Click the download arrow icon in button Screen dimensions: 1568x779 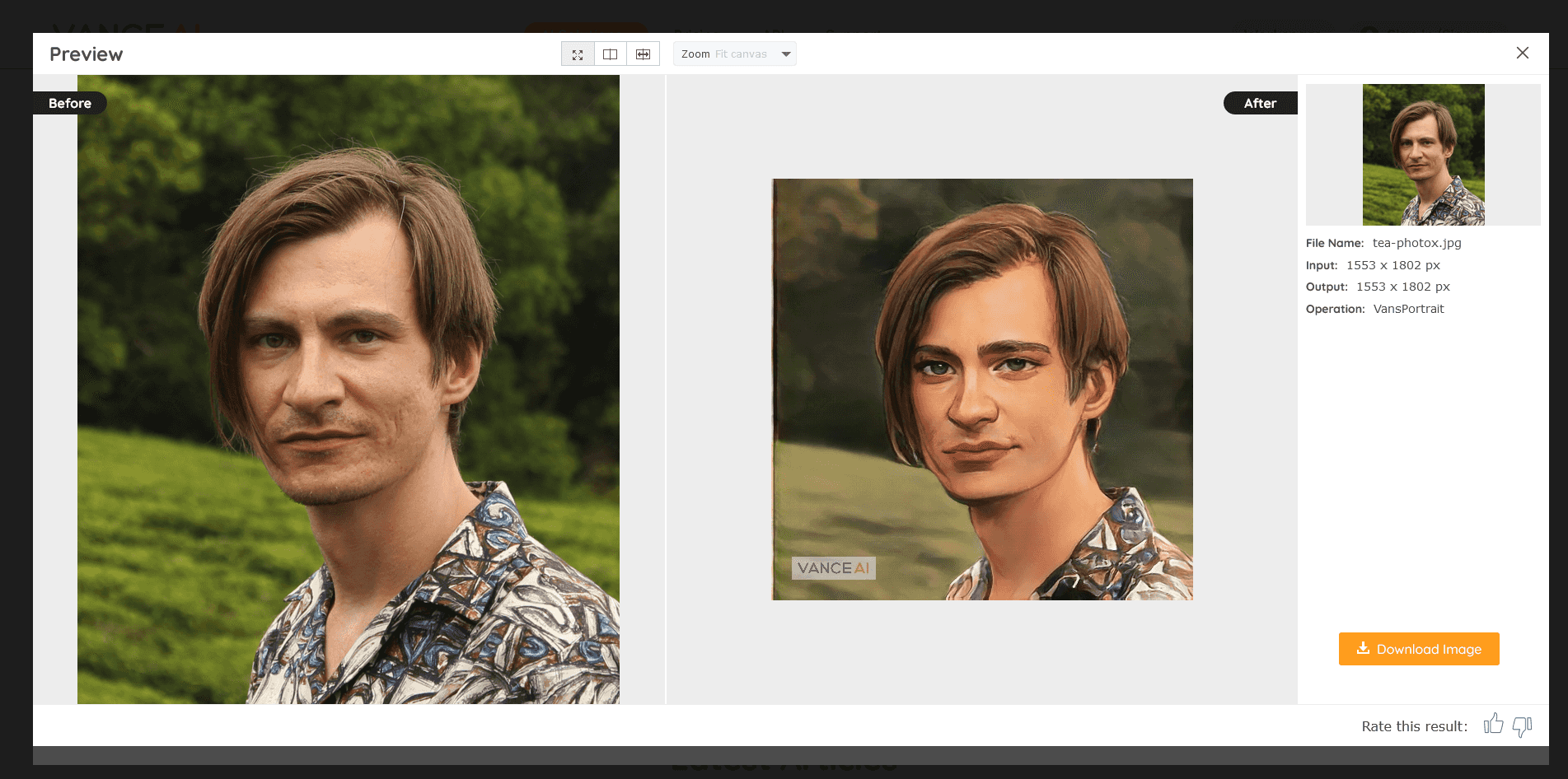click(x=1363, y=648)
